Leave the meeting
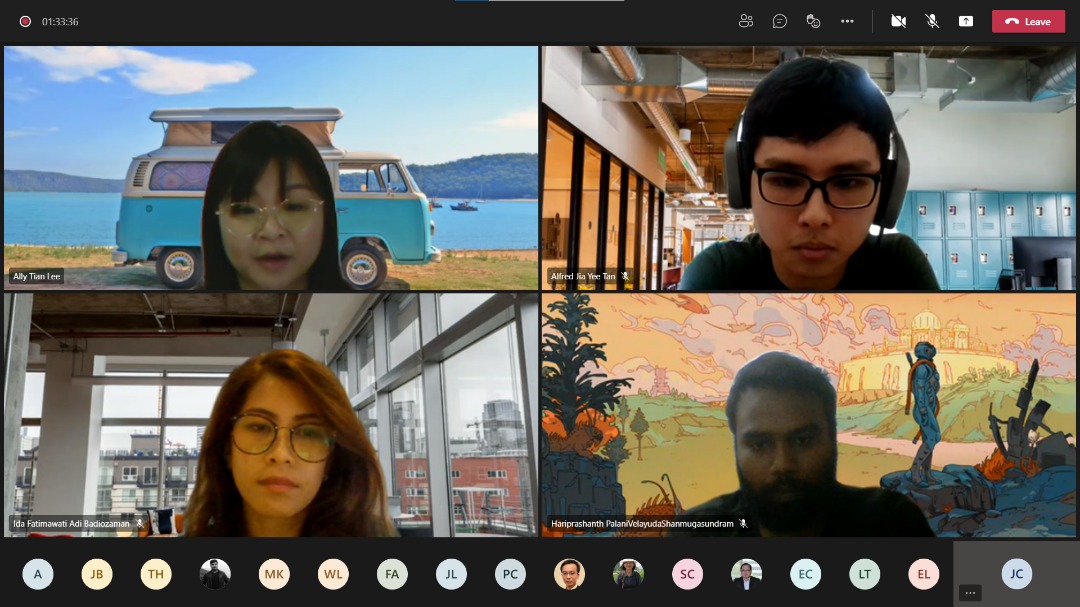The width and height of the screenshot is (1080, 607). [1028, 21]
